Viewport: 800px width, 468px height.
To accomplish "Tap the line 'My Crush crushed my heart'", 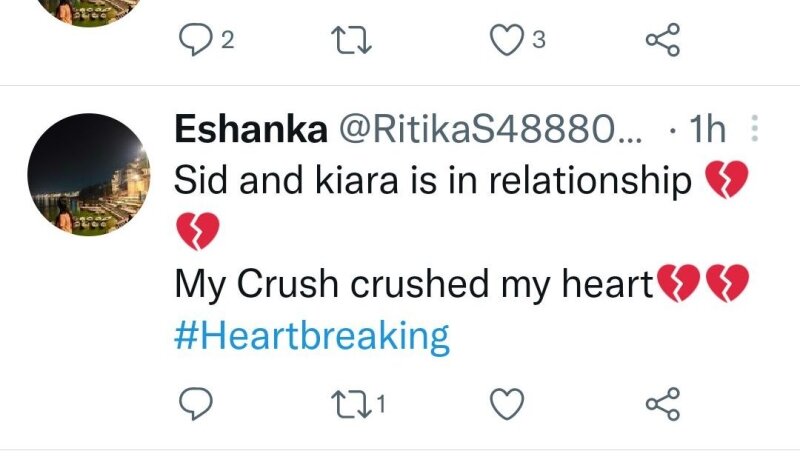I will (413, 285).
